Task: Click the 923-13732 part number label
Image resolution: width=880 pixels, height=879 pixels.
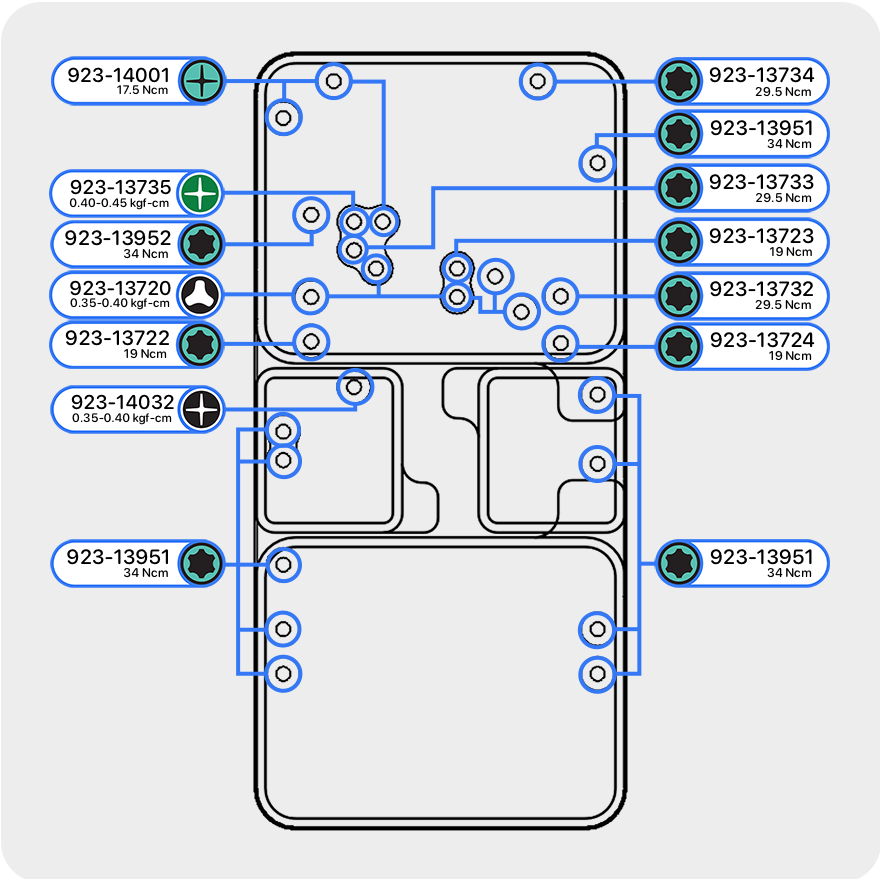Action: (x=761, y=289)
